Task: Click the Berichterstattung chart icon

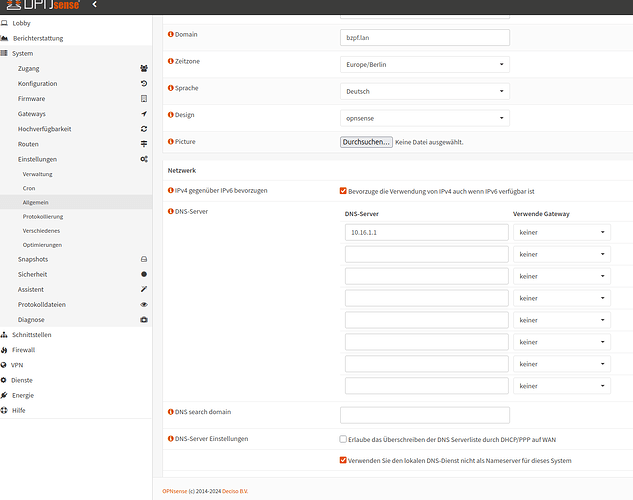Action: tap(4, 38)
